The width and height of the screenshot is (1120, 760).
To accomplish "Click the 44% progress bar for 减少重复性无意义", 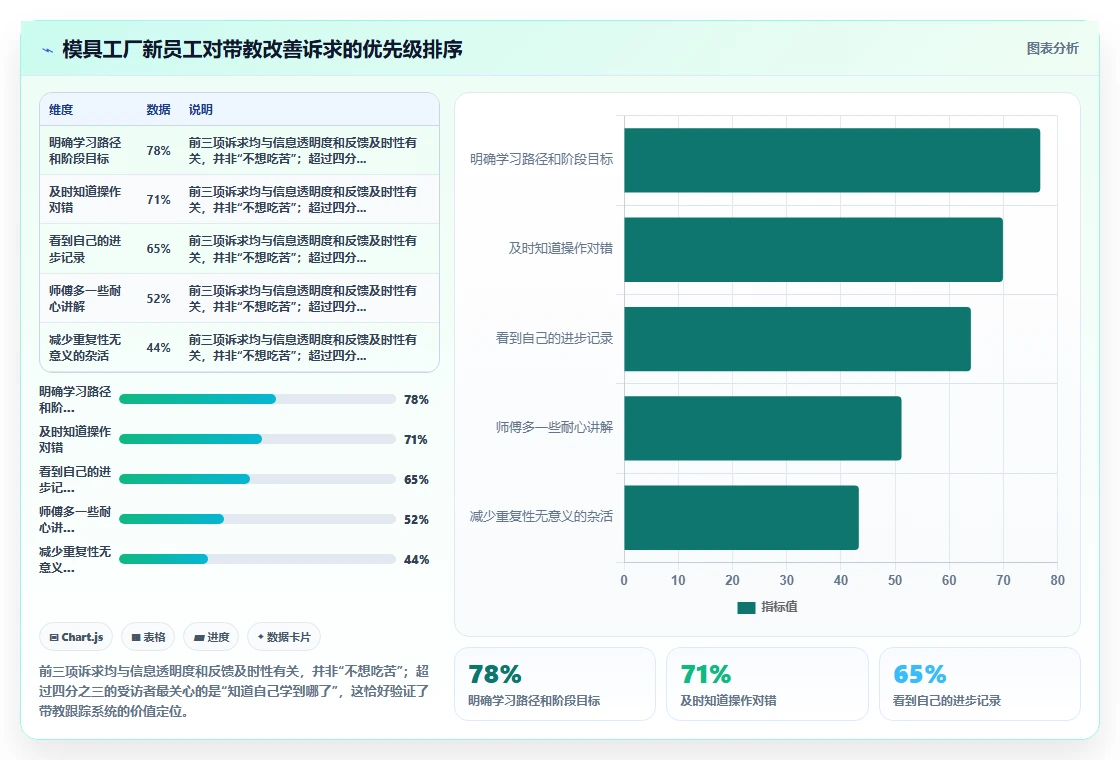I will 257,559.
